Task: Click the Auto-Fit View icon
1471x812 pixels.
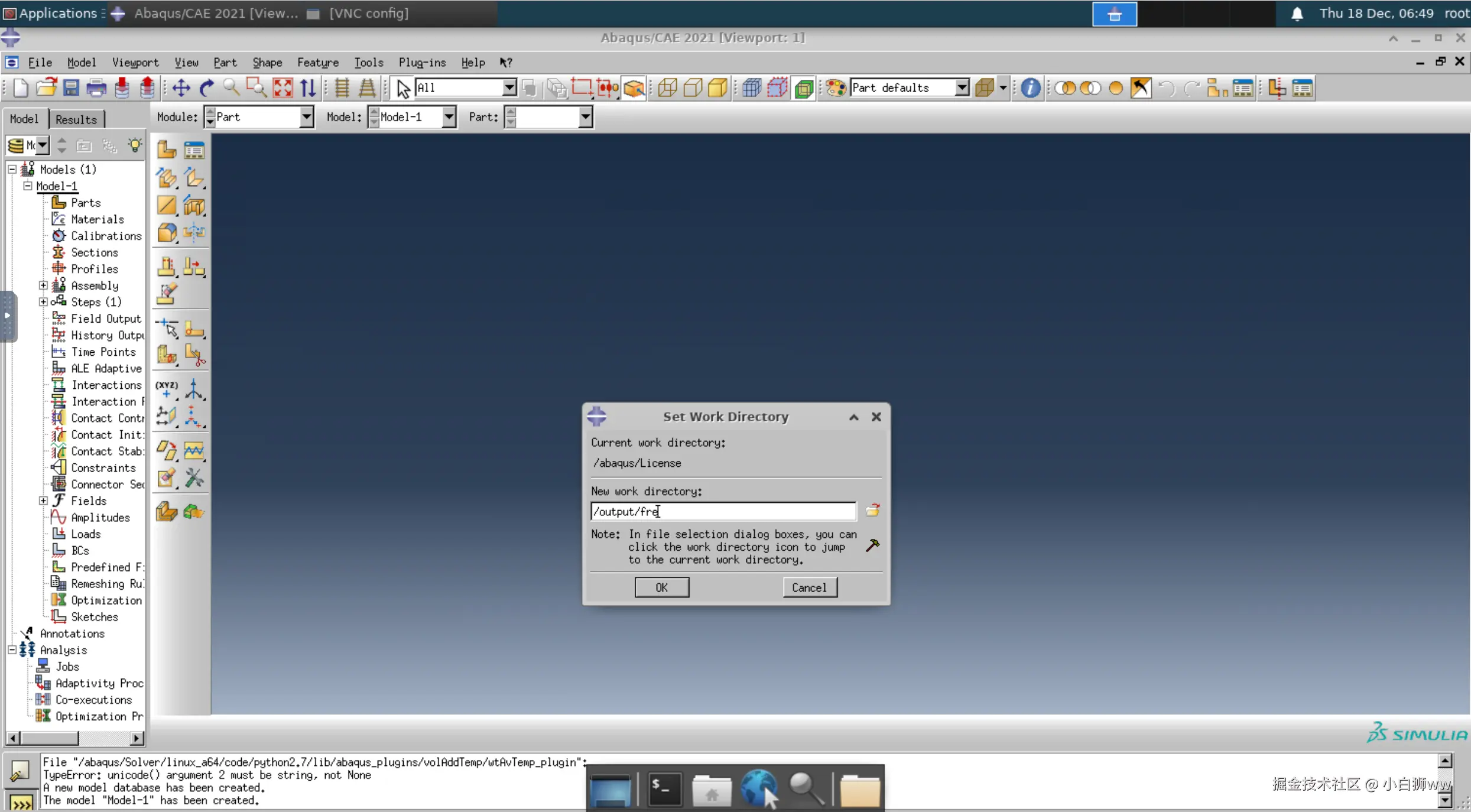Action: pos(282,88)
